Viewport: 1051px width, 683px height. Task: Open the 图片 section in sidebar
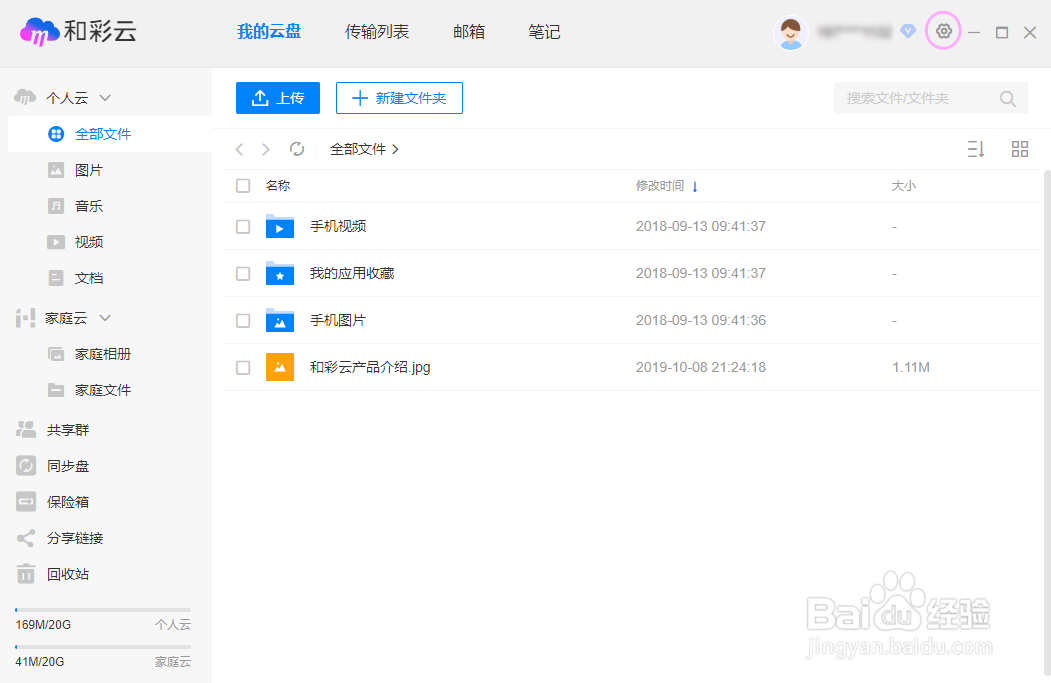pos(88,169)
